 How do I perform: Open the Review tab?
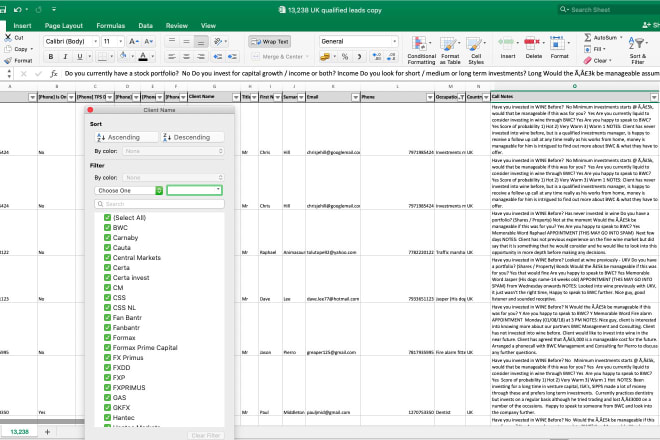pyautogui.click(x=177, y=26)
